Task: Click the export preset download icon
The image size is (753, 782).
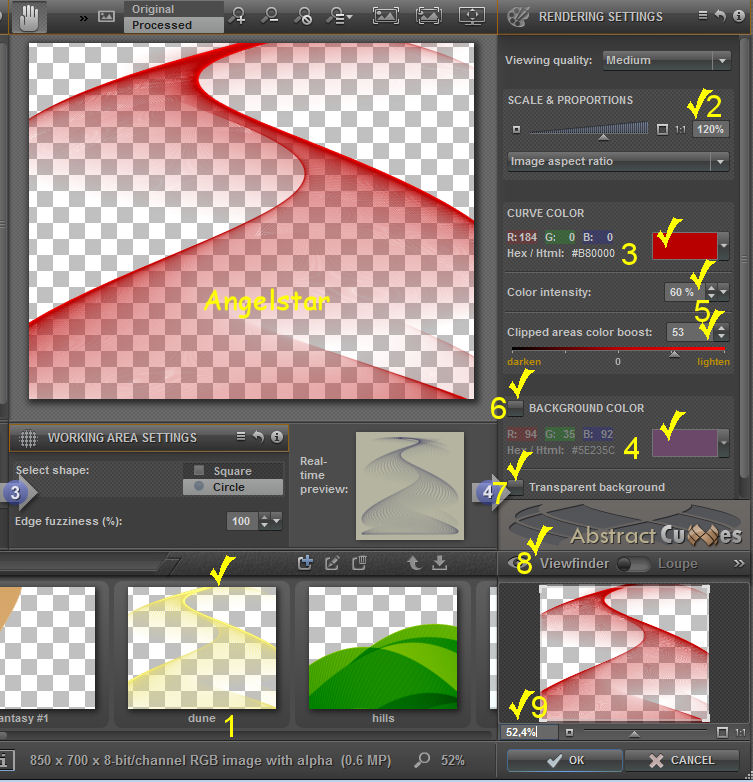Action: tap(439, 563)
